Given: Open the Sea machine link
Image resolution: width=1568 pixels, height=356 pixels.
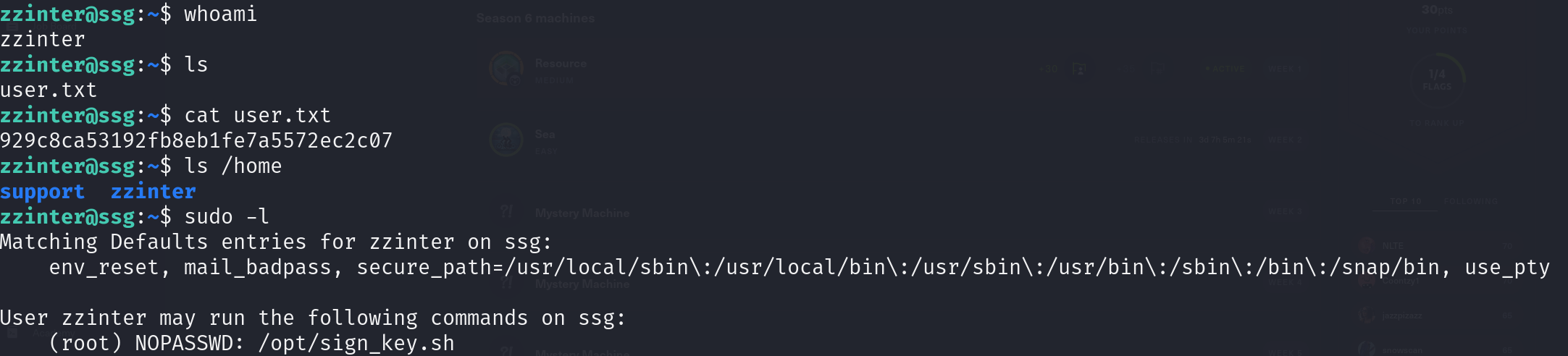Looking at the screenshot, I should [545, 134].
